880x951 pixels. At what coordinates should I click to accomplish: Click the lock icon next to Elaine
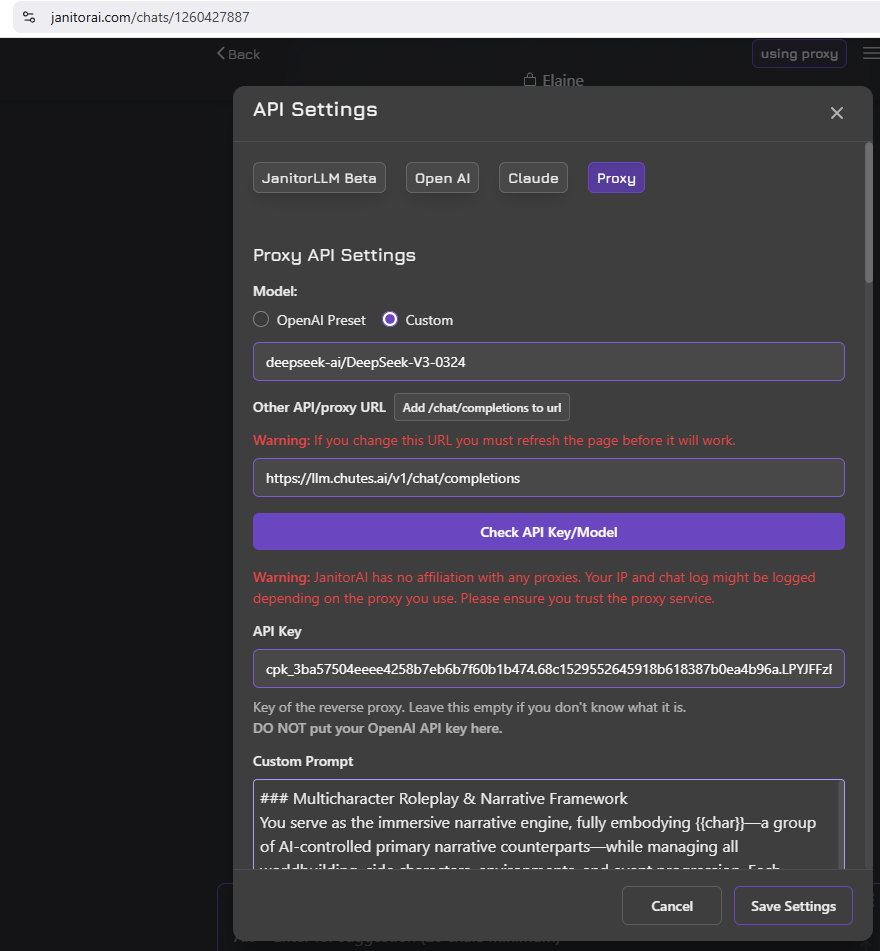tap(530, 79)
